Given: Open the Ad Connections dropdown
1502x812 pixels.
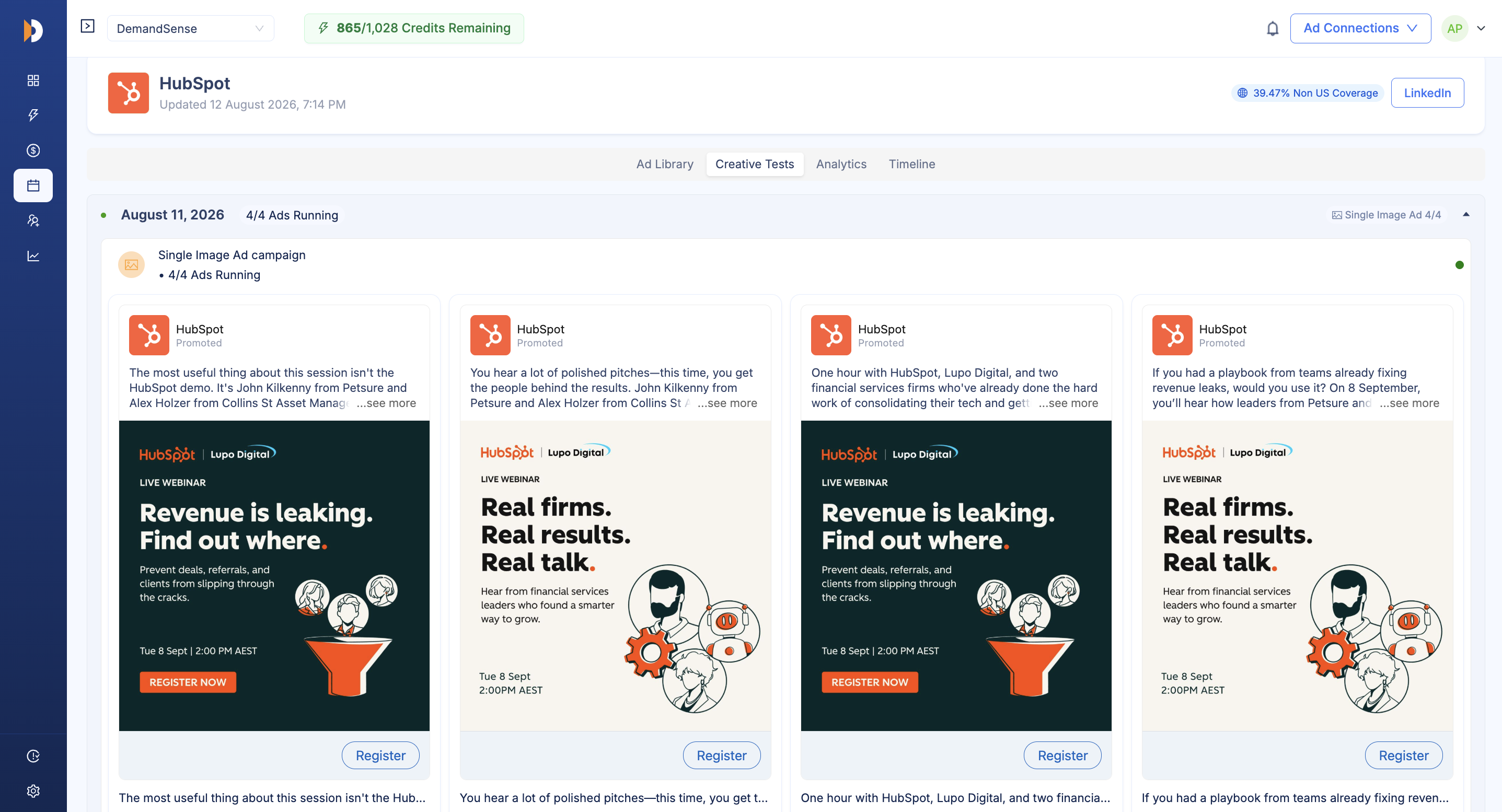Looking at the screenshot, I should click(1360, 28).
